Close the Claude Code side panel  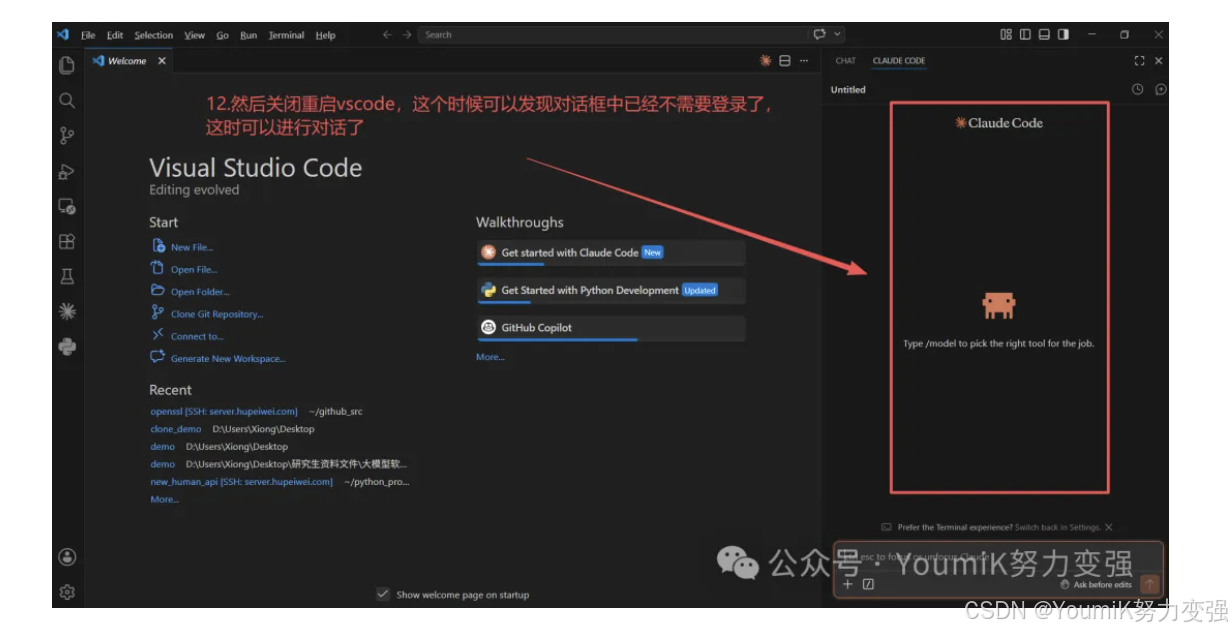(1159, 61)
